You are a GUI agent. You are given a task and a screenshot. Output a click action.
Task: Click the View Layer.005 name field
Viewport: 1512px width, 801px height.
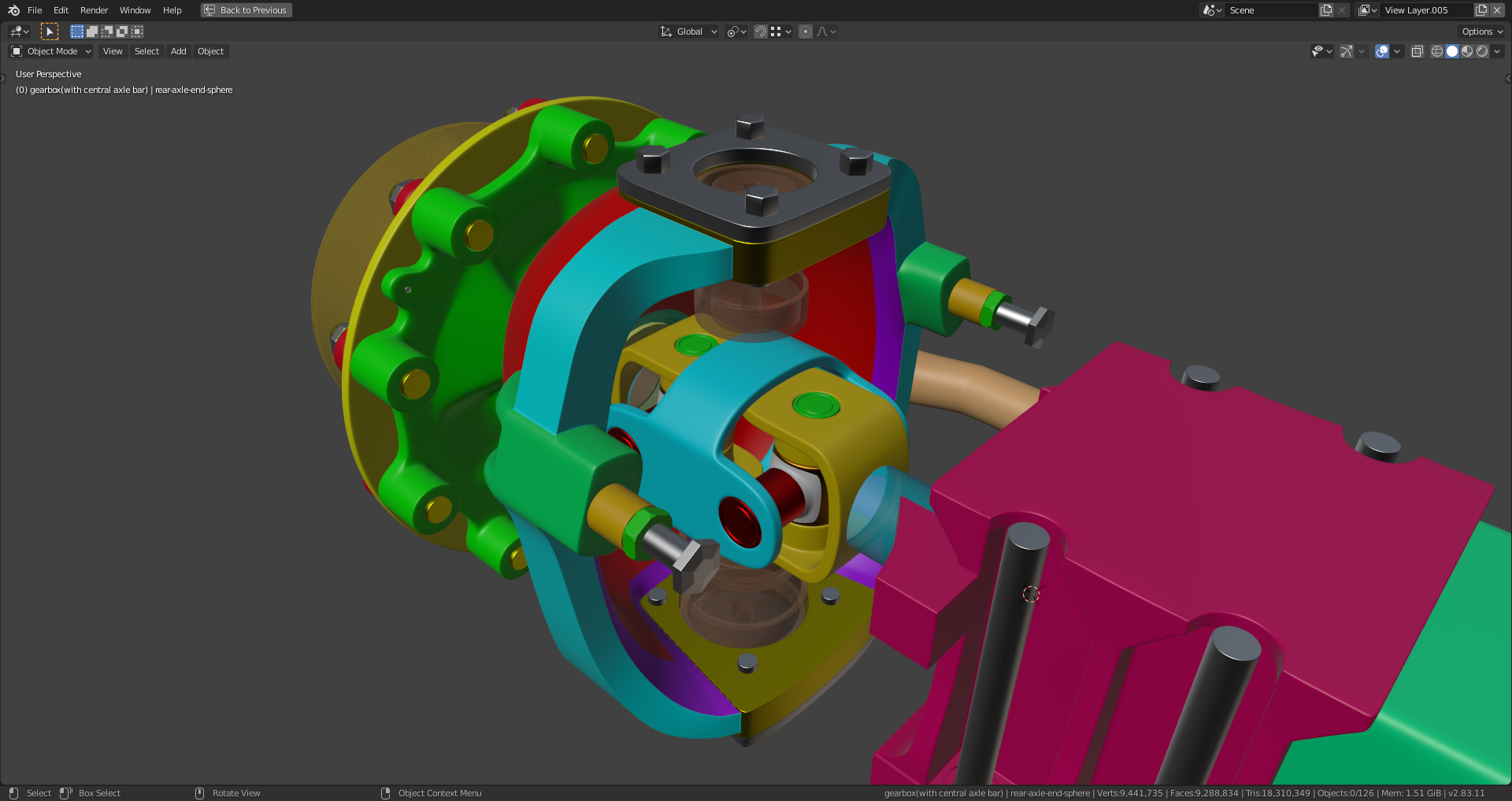[1426, 10]
